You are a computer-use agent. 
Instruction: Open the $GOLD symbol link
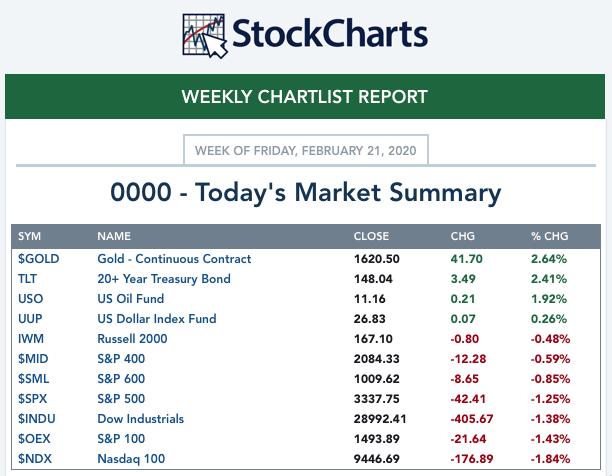coord(38,259)
